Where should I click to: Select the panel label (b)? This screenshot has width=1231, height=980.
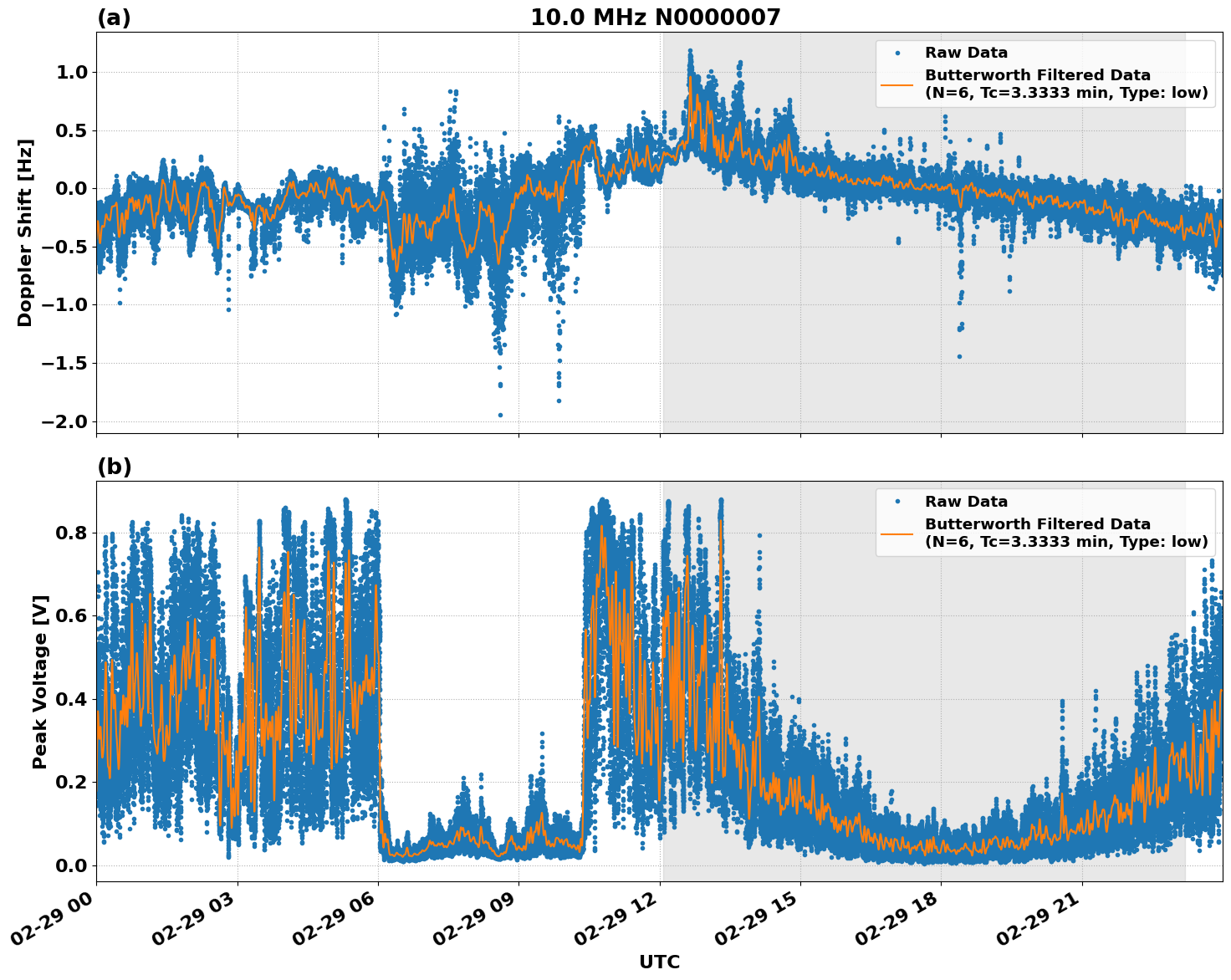pyautogui.click(x=115, y=466)
